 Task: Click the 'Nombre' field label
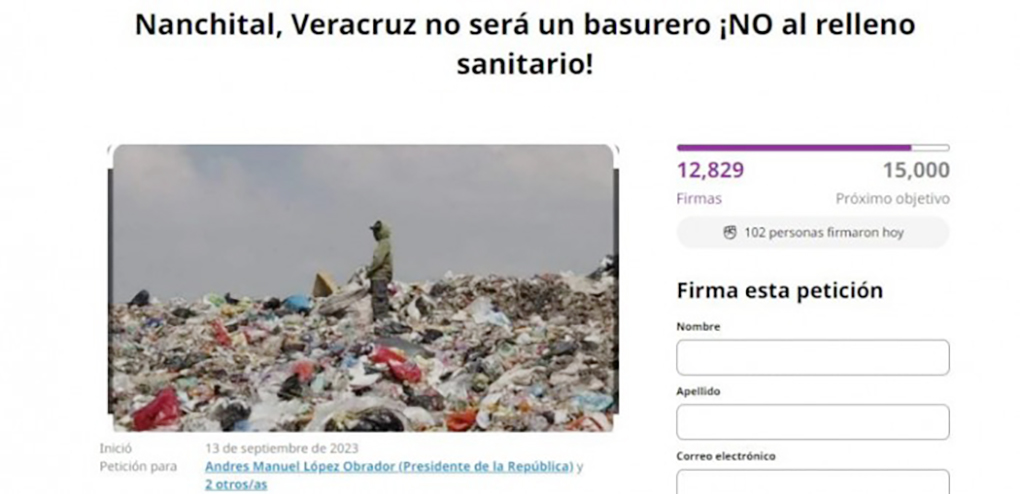point(698,327)
